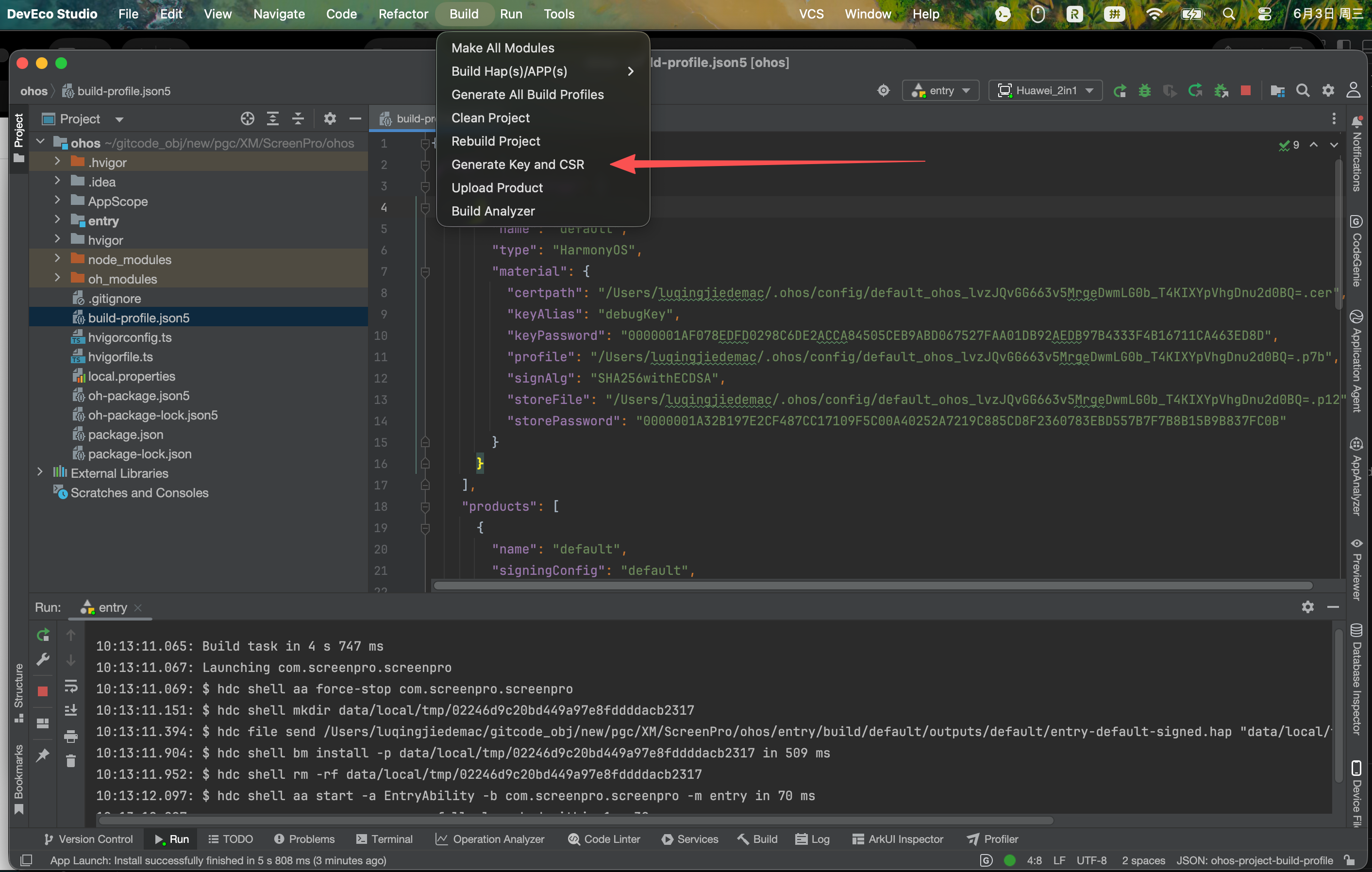Open the entry run configuration dropdown
Image resolution: width=1372 pixels, height=872 pixels.
(x=941, y=91)
